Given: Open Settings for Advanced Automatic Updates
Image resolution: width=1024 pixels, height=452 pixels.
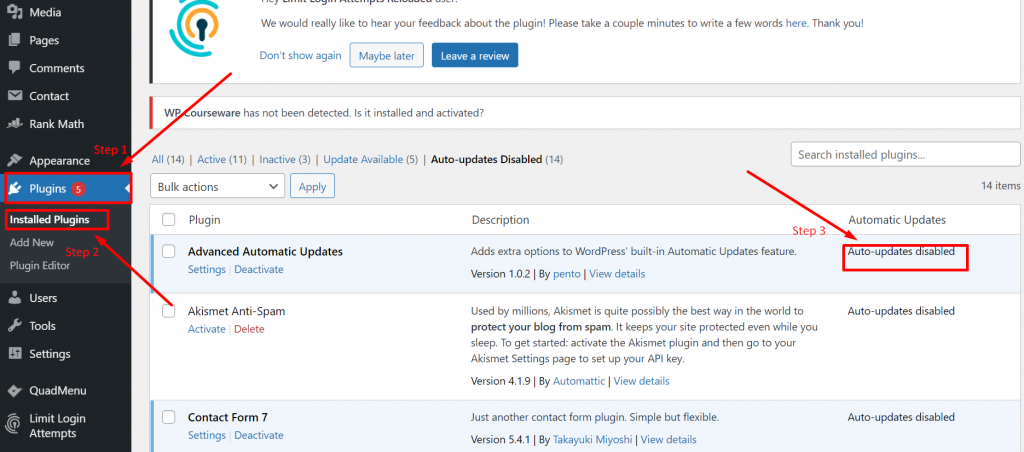Looking at the screenshot, I should point(207,269).
